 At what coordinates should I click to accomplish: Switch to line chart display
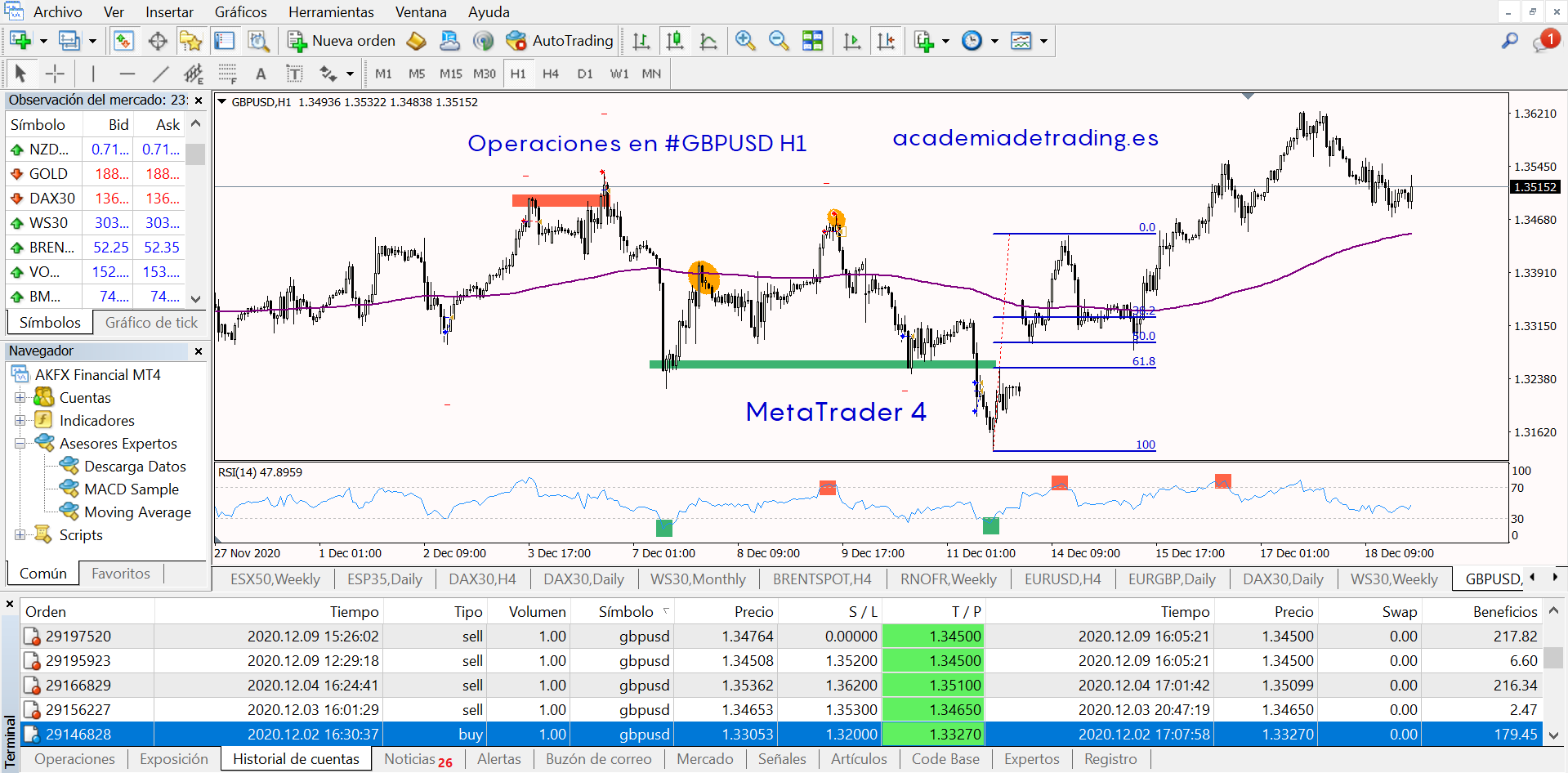point(708,40)
